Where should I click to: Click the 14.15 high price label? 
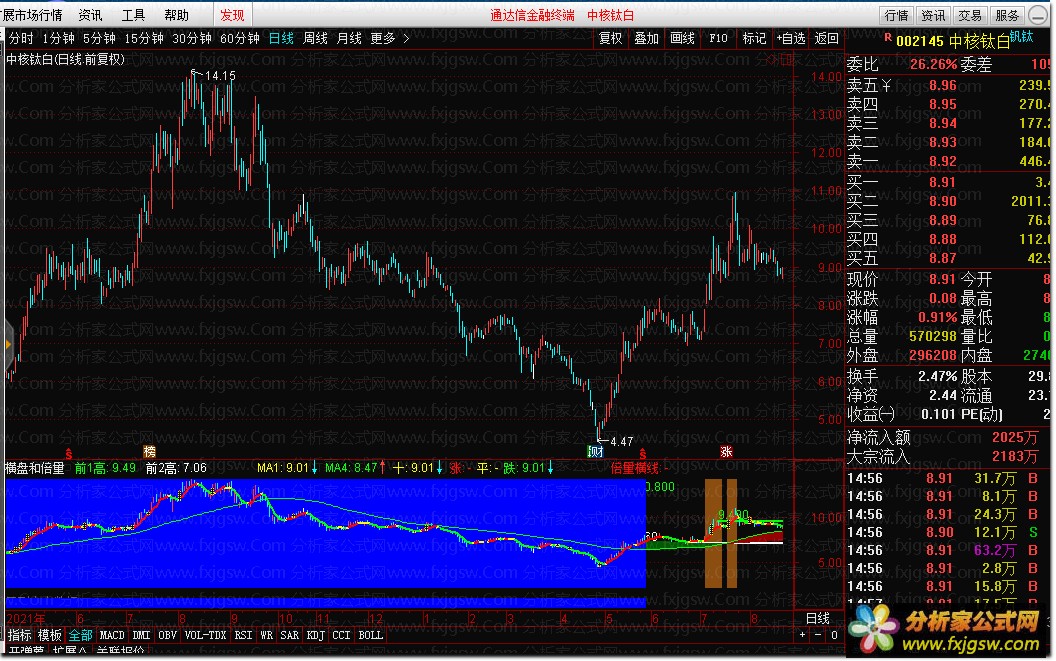pos(220,75)
